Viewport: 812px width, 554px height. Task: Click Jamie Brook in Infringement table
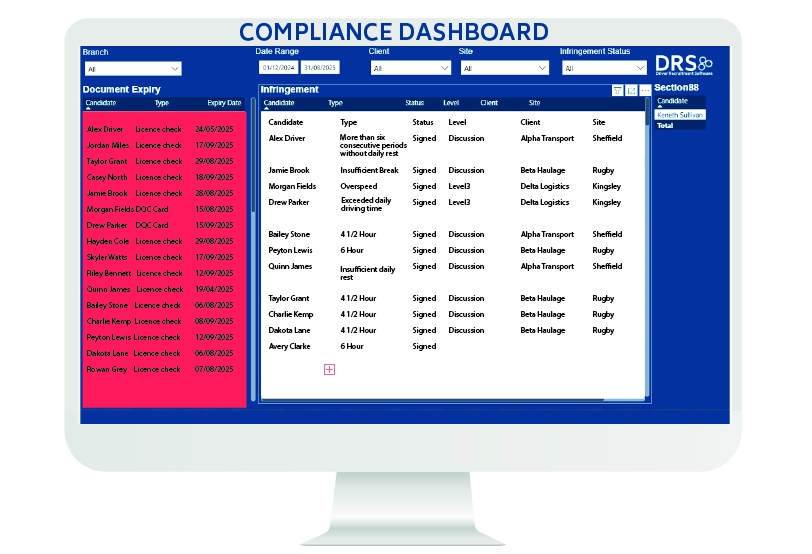pyautogui.click(x=289, y=170)
